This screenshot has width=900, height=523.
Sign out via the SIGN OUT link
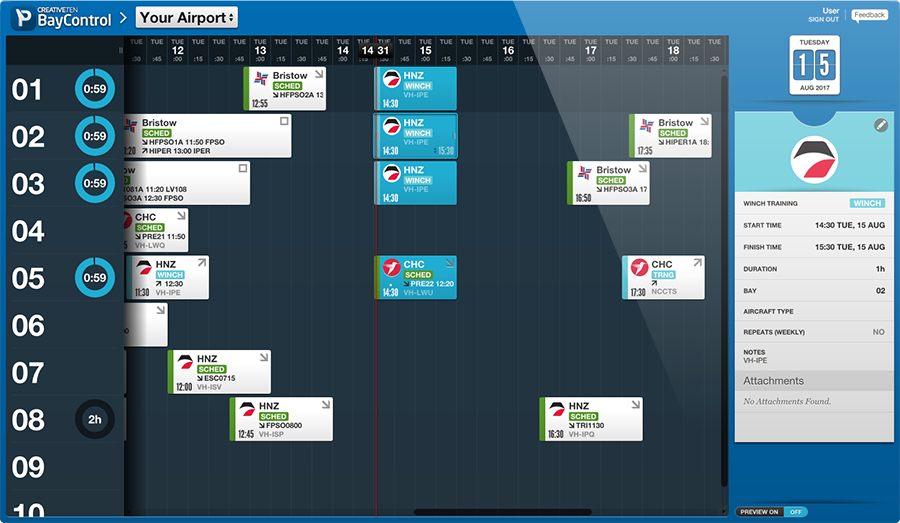pyautogui.click(x=823, y=20)
